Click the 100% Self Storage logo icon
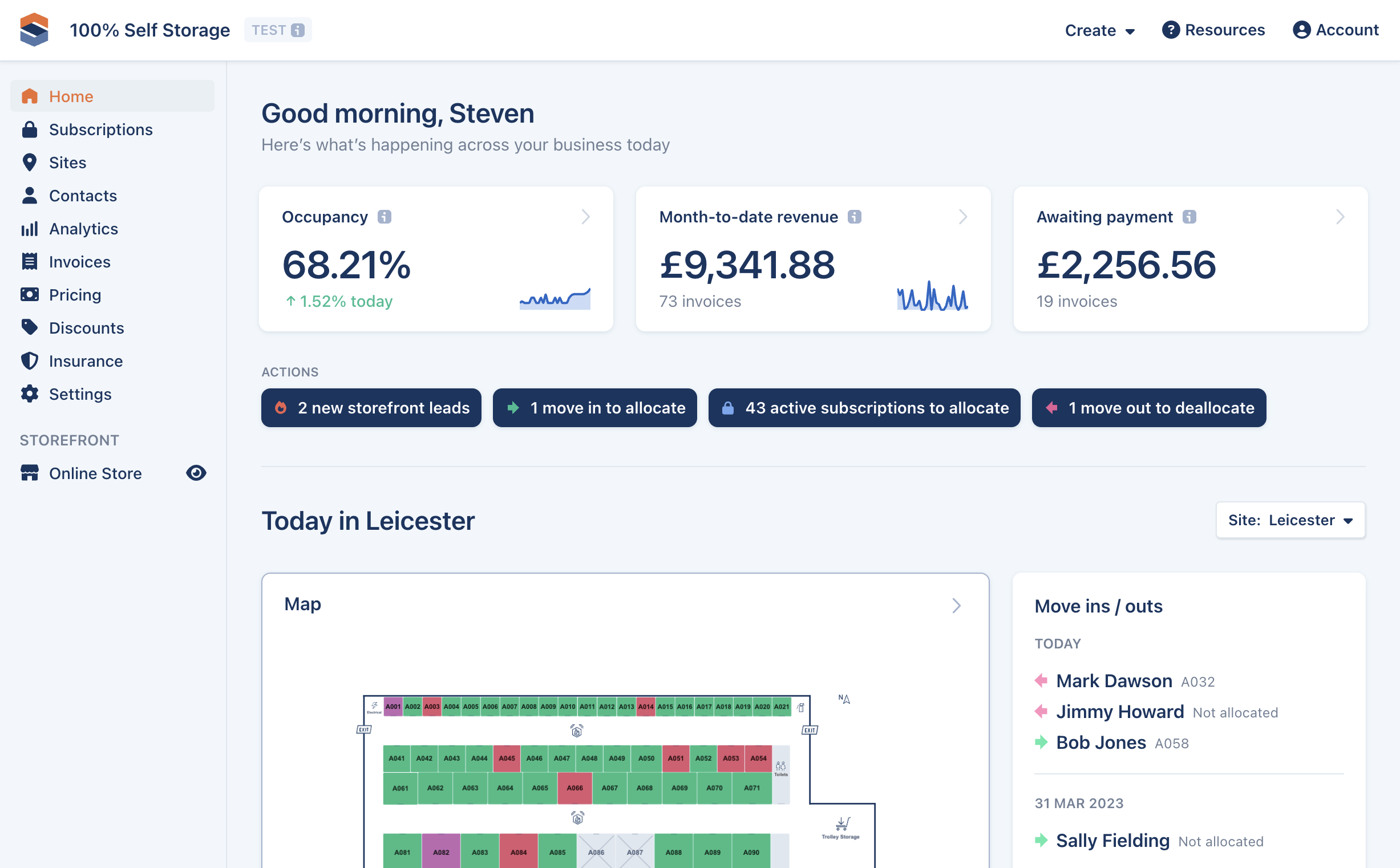The width and height of the screenshot is (1400, 868). coord(34,30)
